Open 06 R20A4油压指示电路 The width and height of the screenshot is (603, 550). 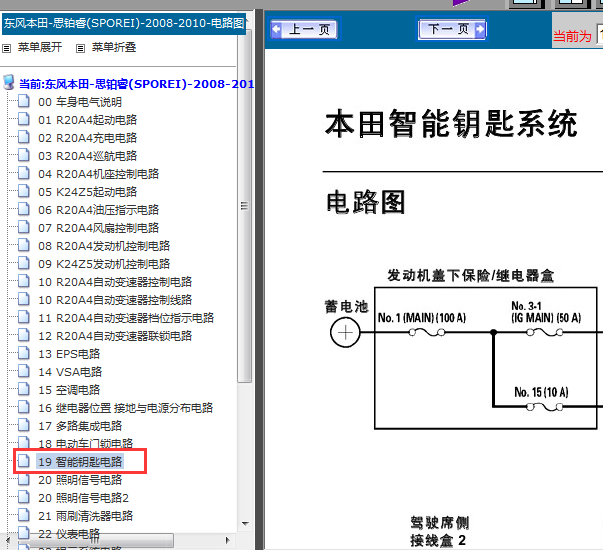pos(98,210)
